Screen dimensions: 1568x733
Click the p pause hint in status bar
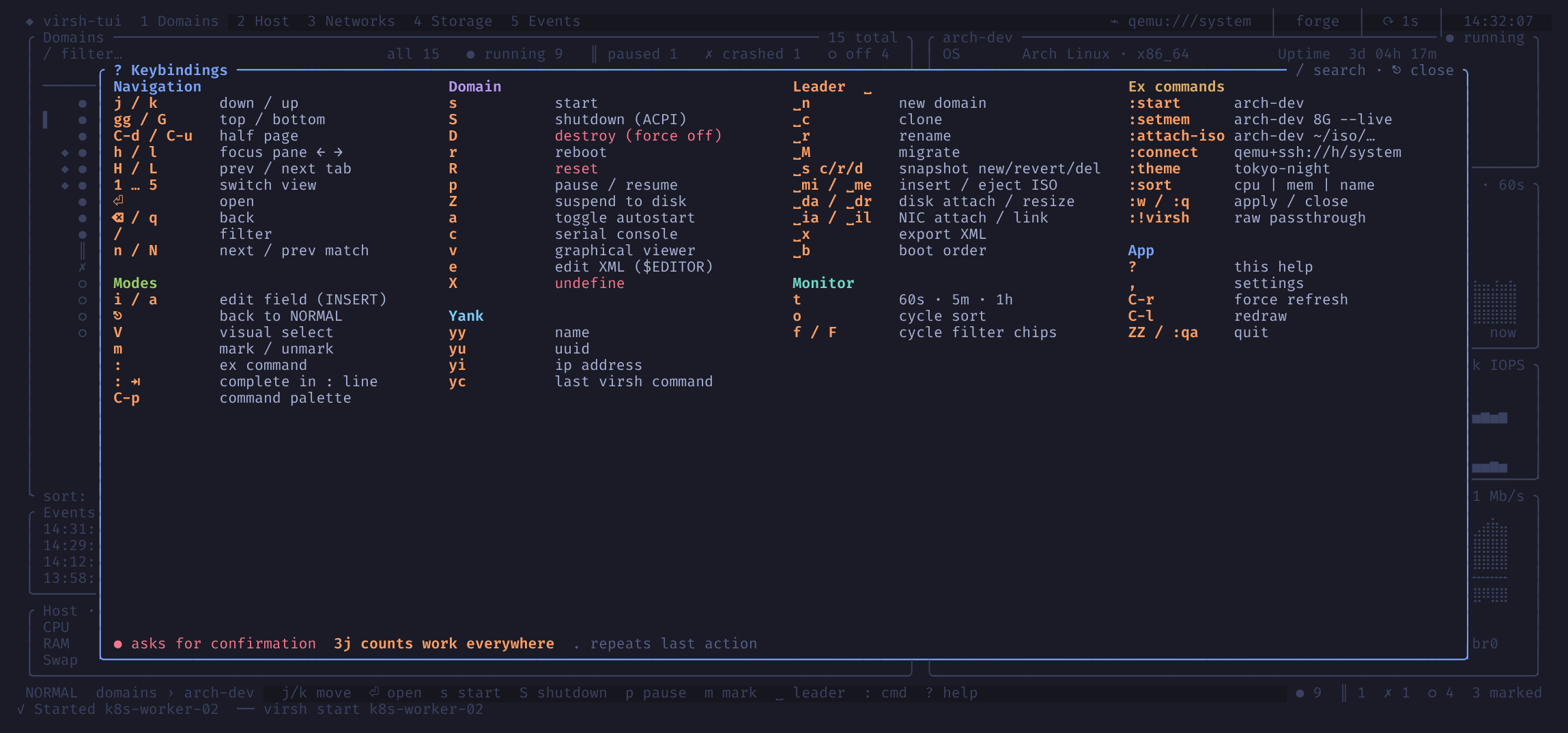click(656, 693)
